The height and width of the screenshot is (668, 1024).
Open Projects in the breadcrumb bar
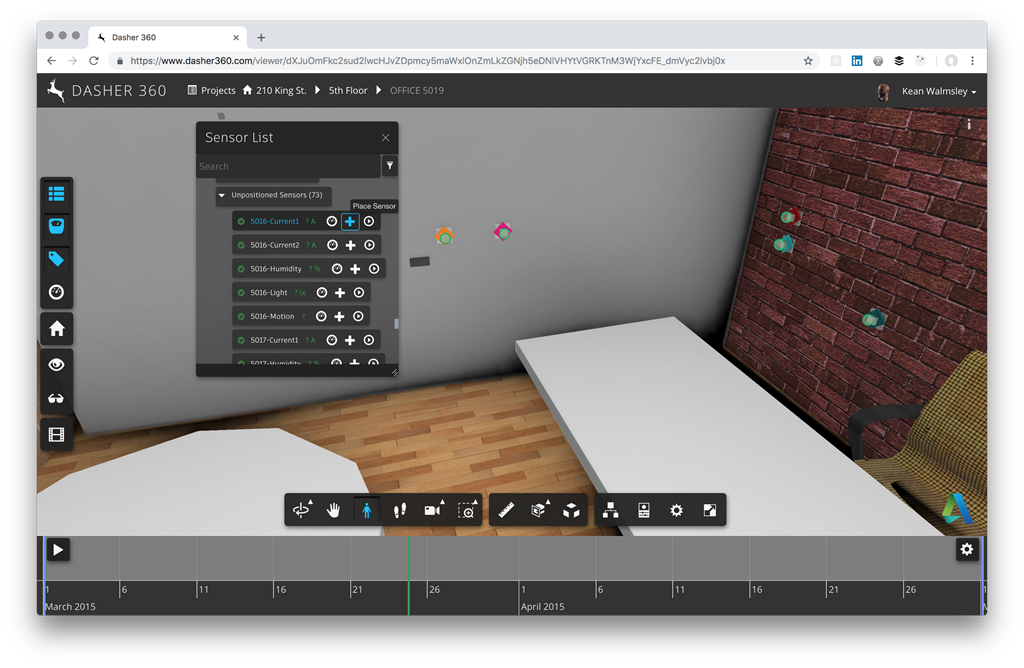[211, 91]
